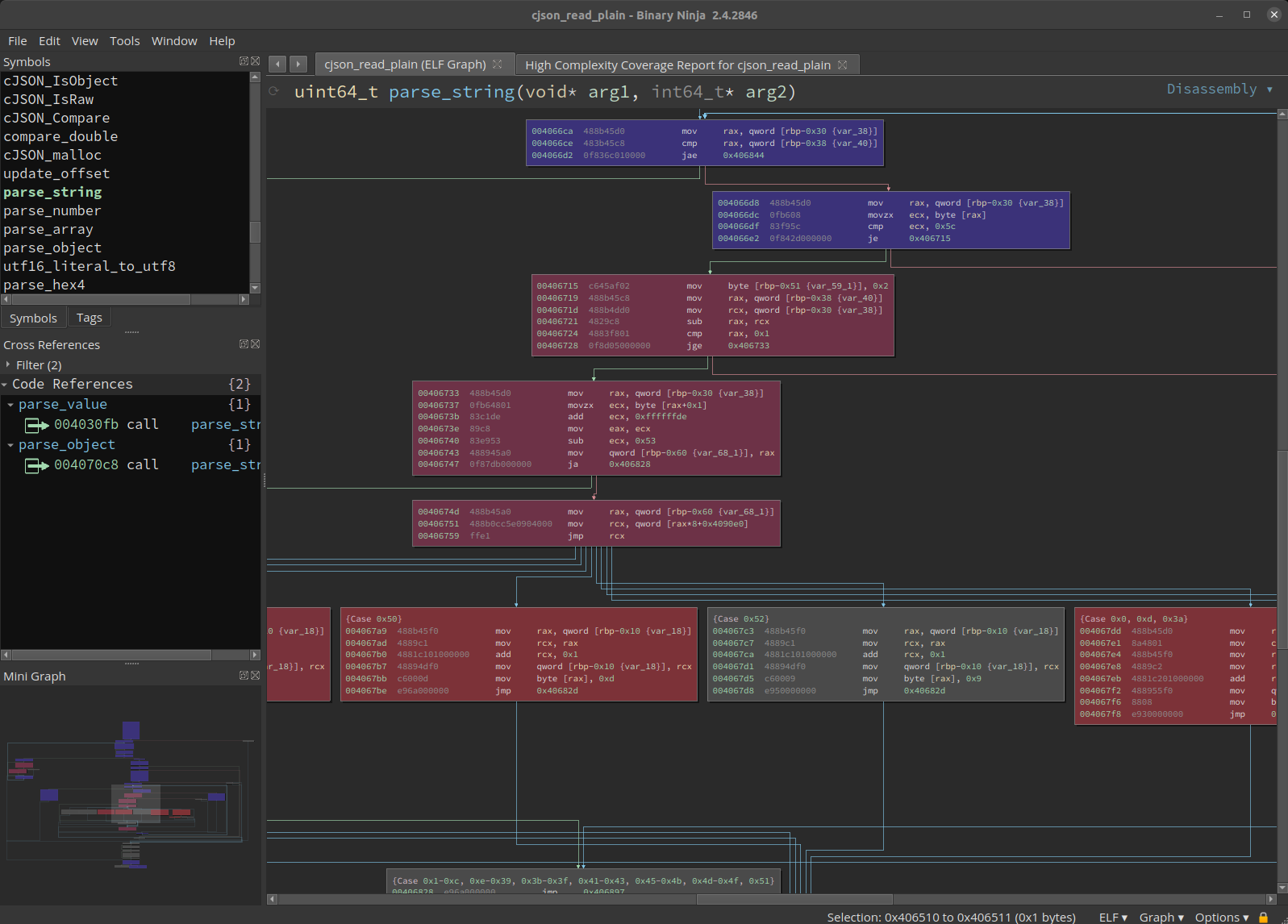Click the Case 0x50 block header
The height and width of the screenshot is (924, 1288).
[x=374, y=619]
